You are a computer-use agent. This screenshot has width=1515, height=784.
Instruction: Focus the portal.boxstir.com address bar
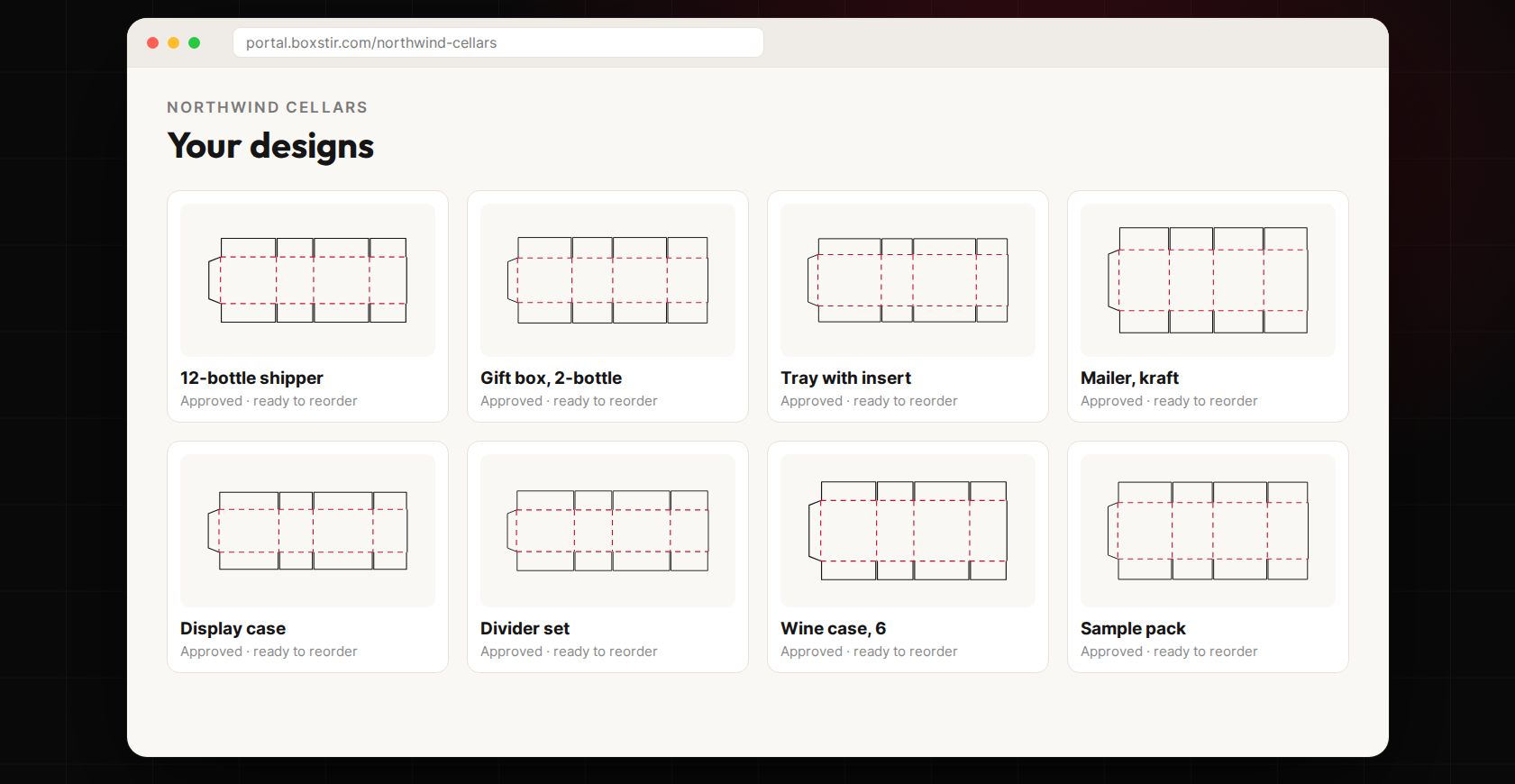498,42
